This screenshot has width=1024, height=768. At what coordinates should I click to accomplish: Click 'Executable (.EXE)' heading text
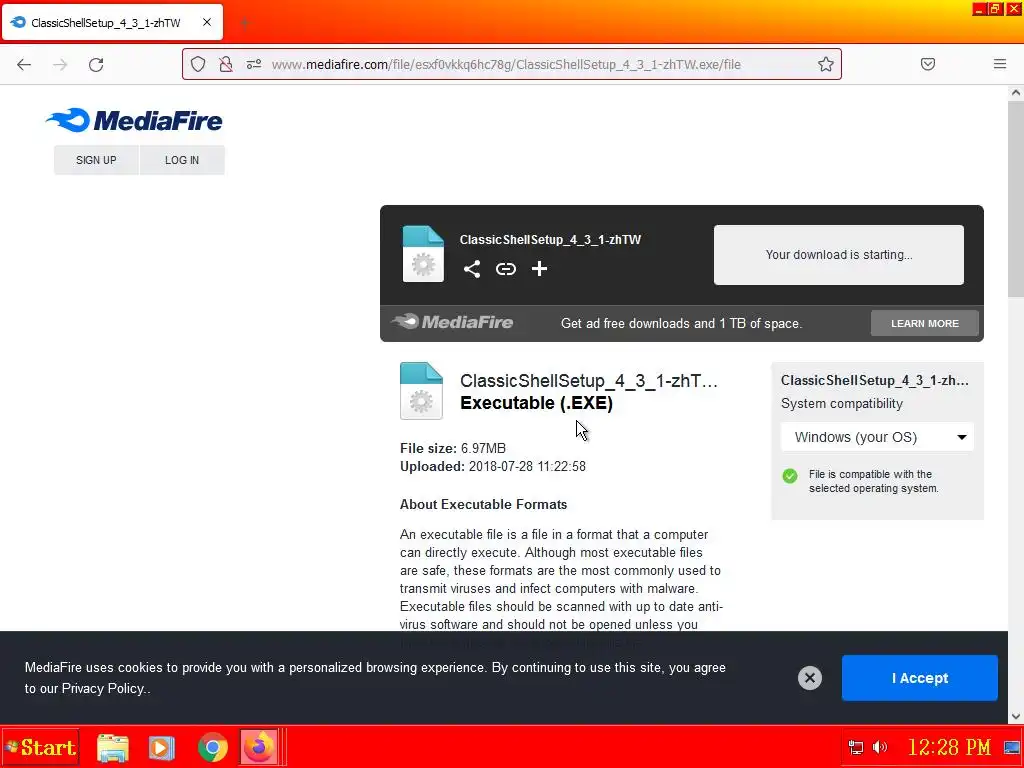click(x=536, y=403)
